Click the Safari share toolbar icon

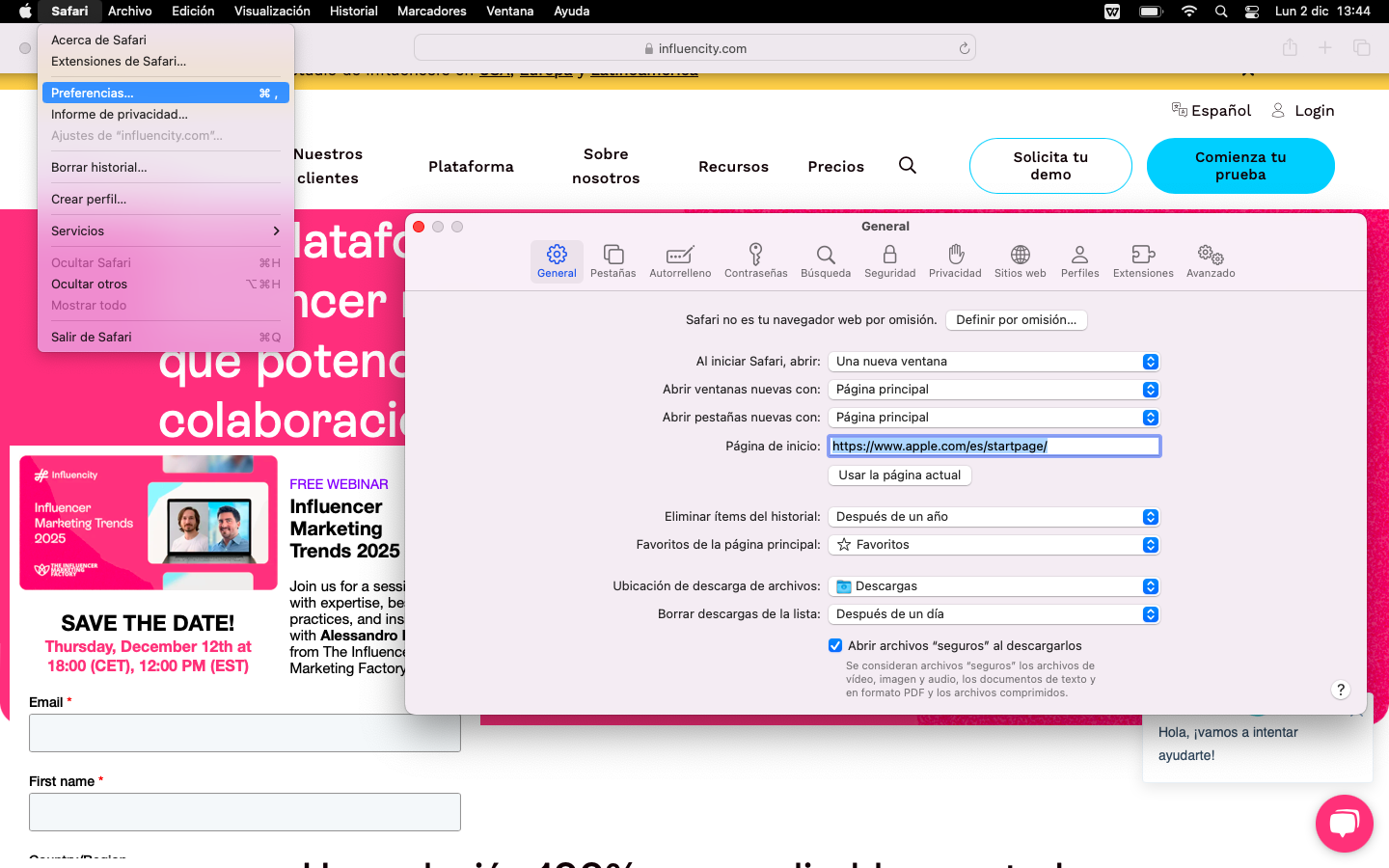(1290, 47)
